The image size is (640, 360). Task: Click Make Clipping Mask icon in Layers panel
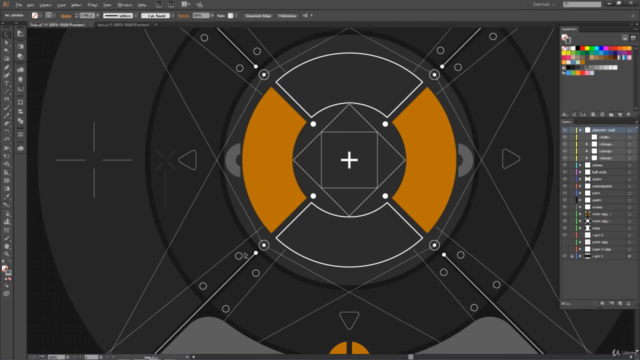click(602, 304)
